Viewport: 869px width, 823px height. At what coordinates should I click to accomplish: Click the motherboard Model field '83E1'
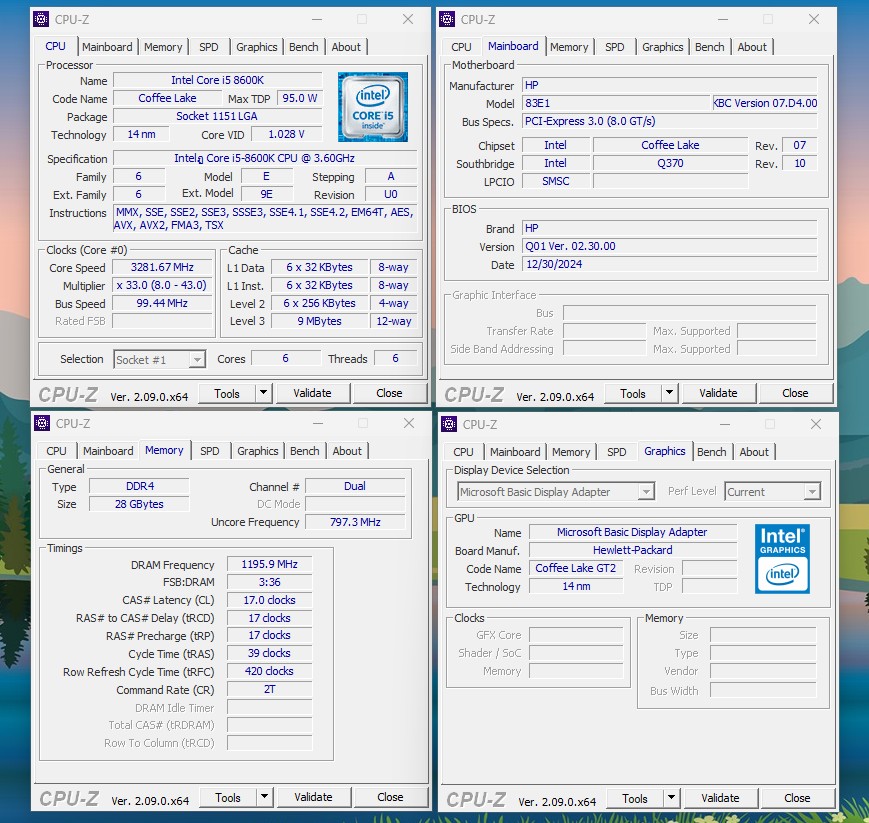tap(616, 103)
